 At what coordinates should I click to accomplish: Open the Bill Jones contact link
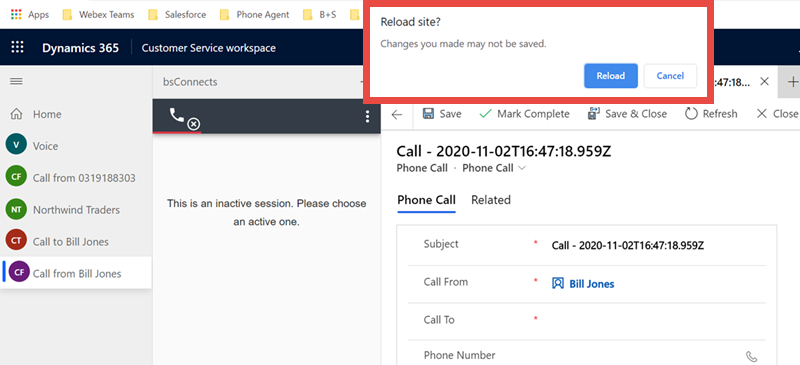click(x=591, y=284)
